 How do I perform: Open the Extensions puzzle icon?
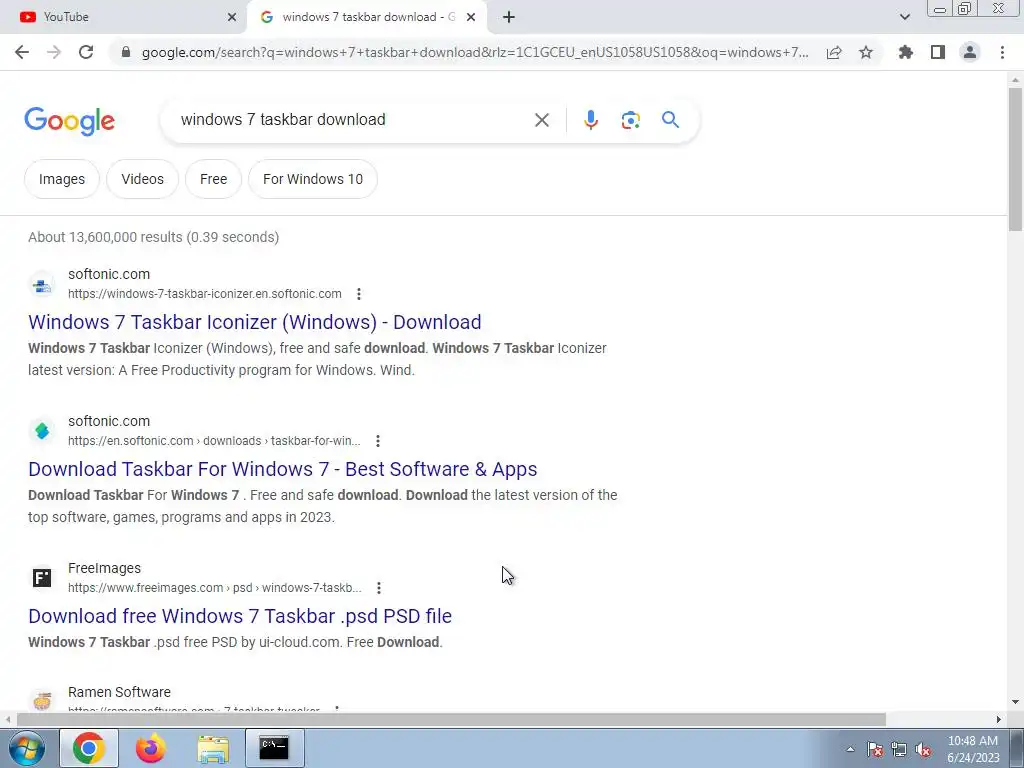pyautogui.click(x=906, y=52)
